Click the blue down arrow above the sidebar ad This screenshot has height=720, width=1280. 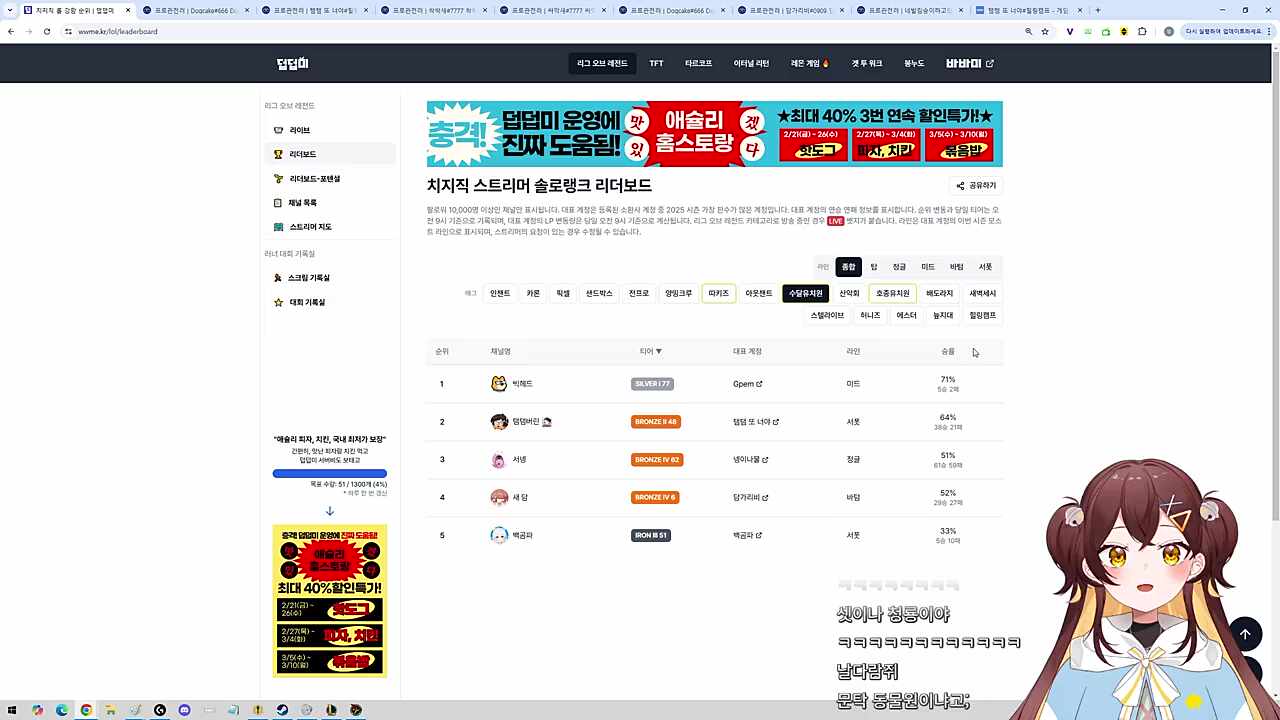coord(330,511)
